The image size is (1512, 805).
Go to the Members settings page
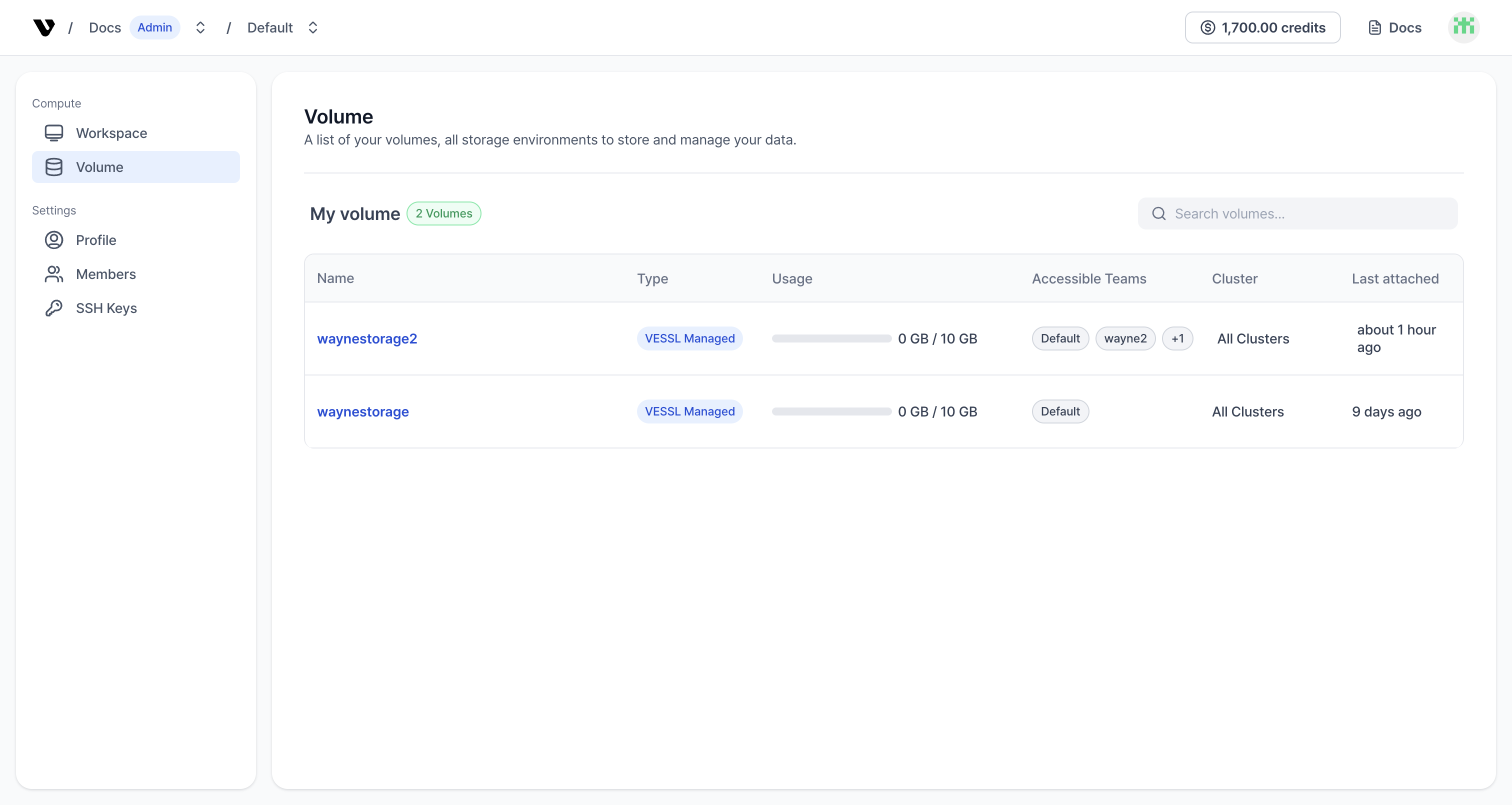pos(105,274)
